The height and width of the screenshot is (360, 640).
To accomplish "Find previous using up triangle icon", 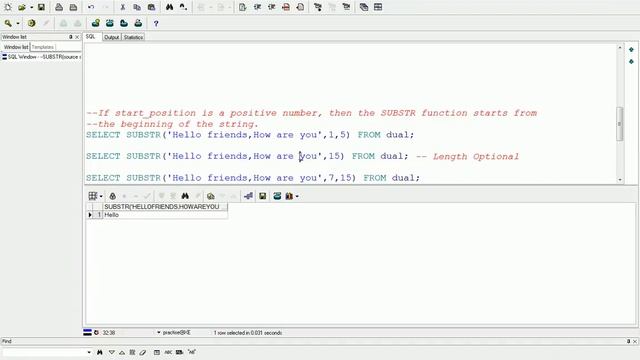I will pyautogui.click(x=122, y=352).
